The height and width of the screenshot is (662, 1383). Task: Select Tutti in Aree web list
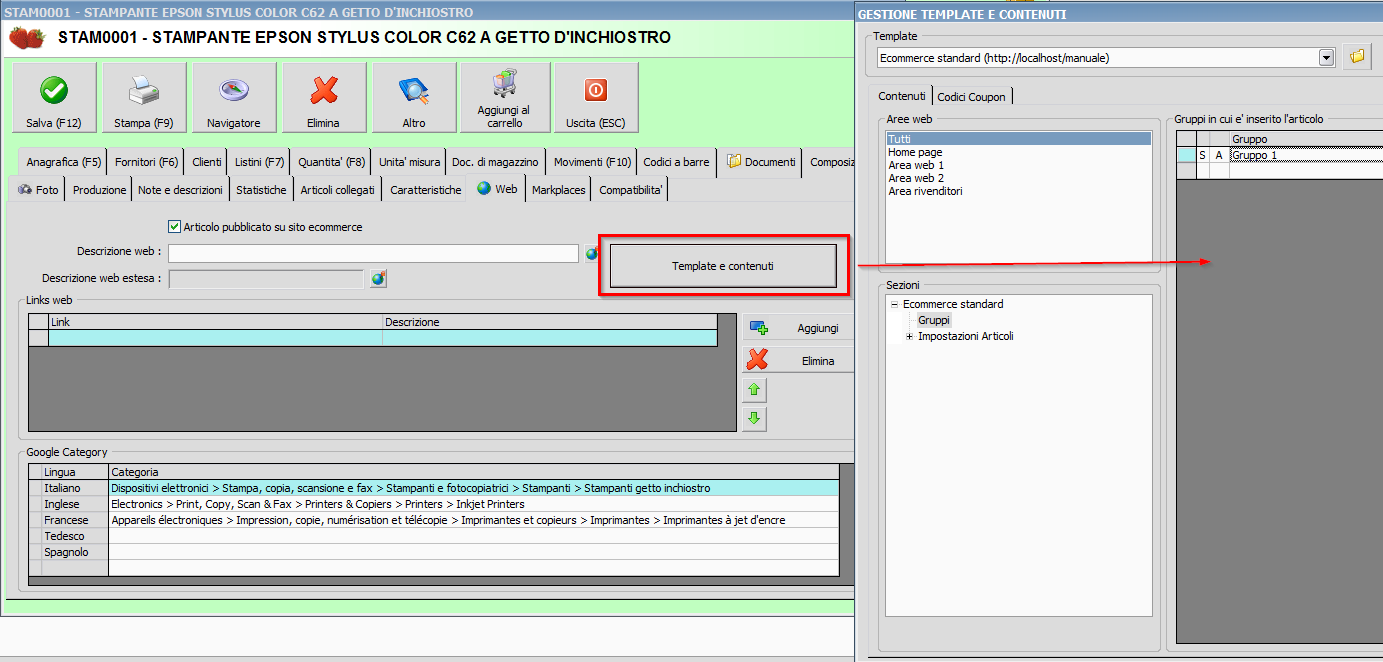(1018, 139)
